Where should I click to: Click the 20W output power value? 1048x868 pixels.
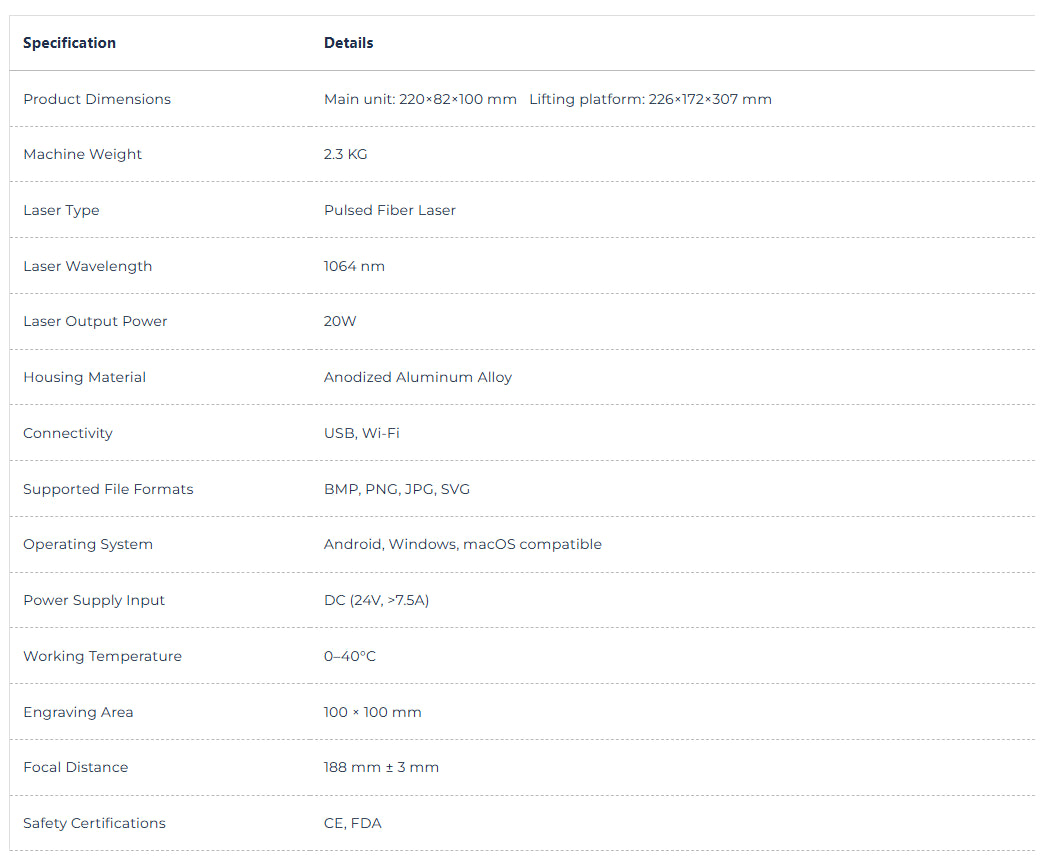[x=340, y=321]
